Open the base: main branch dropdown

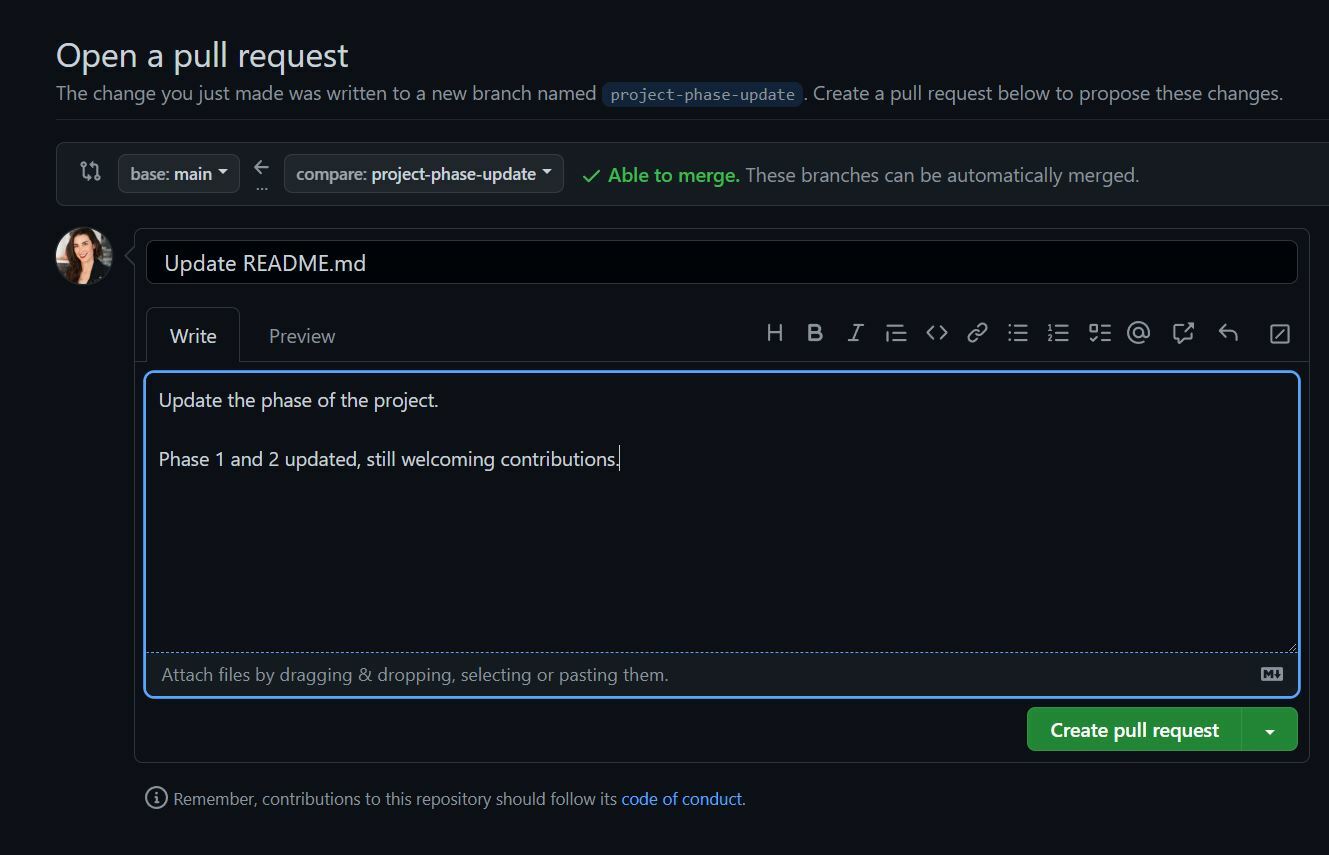pyautogui.click(x=179, y=174)
